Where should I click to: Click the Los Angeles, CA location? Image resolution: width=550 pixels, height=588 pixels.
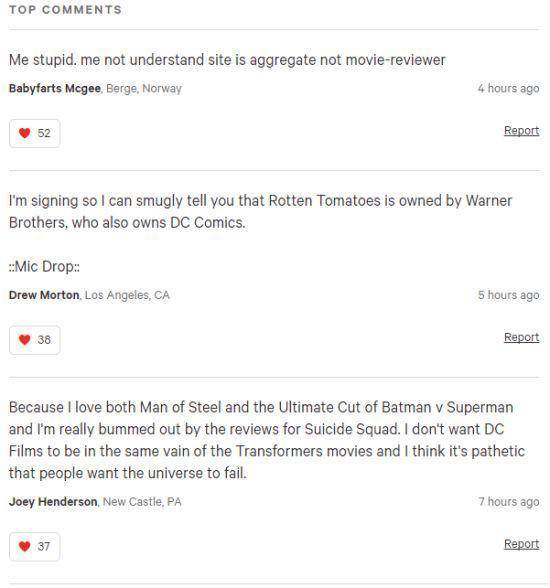click(x=127, y=295)
